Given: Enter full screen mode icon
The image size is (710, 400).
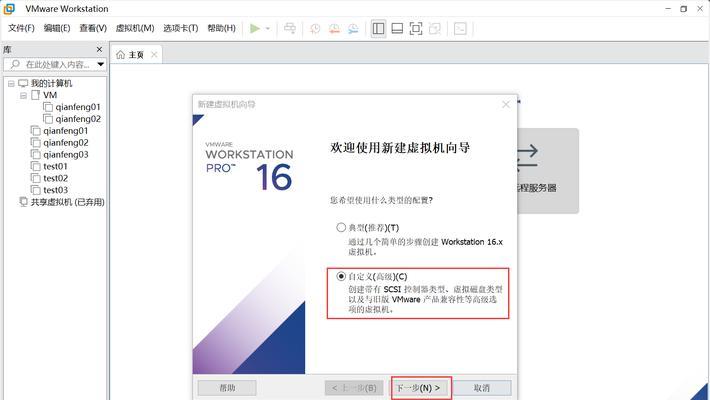Looking at the screenshot, I should point(416,29).
